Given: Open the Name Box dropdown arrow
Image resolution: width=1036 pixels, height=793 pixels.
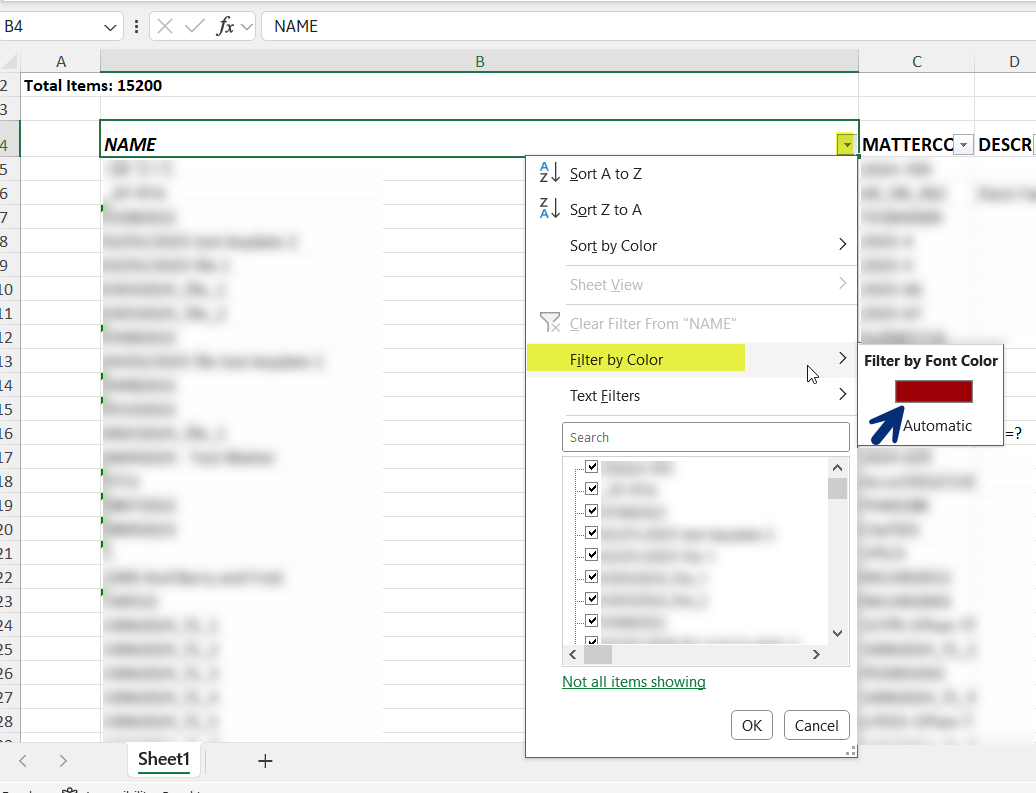Looking at the screenshot, I should pos(110,27).
